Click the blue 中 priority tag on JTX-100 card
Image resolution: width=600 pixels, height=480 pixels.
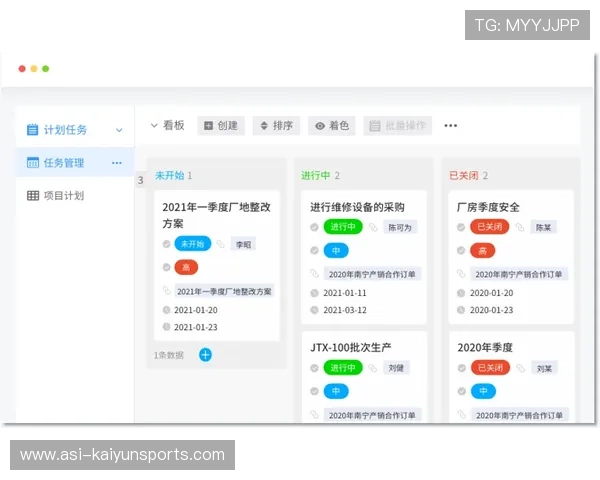click(x=336, y=391)
